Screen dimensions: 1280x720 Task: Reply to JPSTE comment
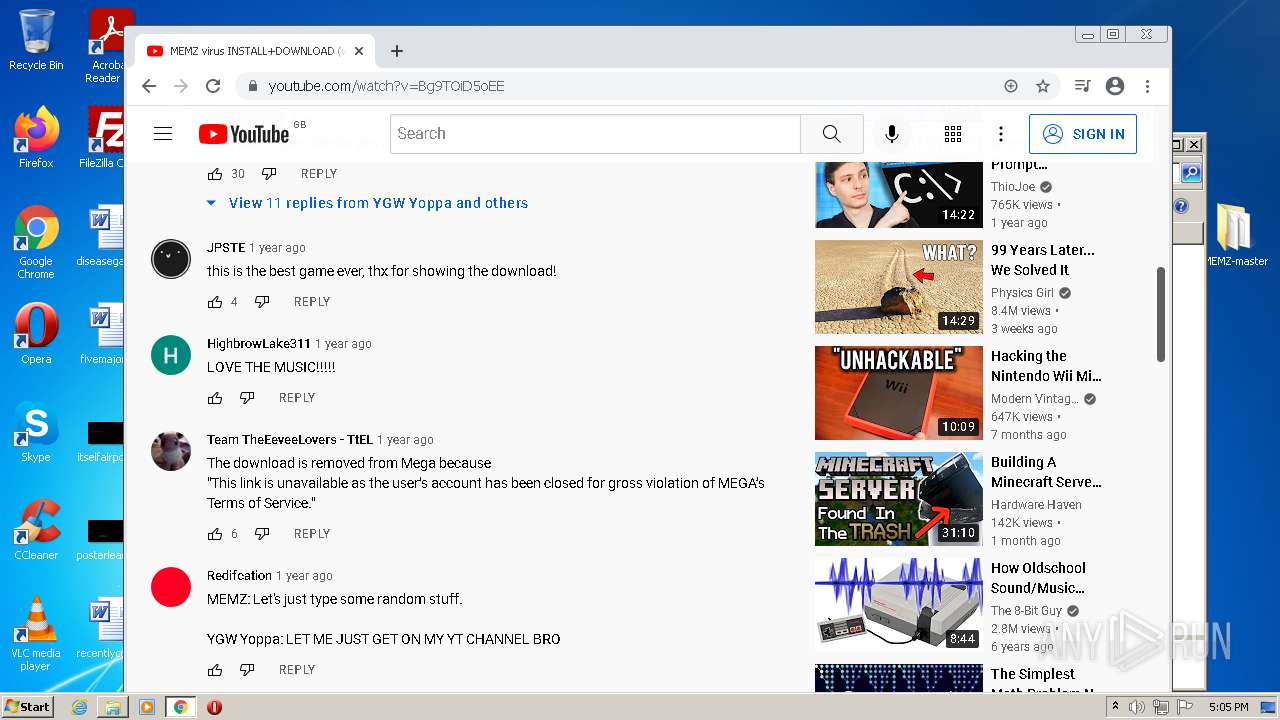312,302
